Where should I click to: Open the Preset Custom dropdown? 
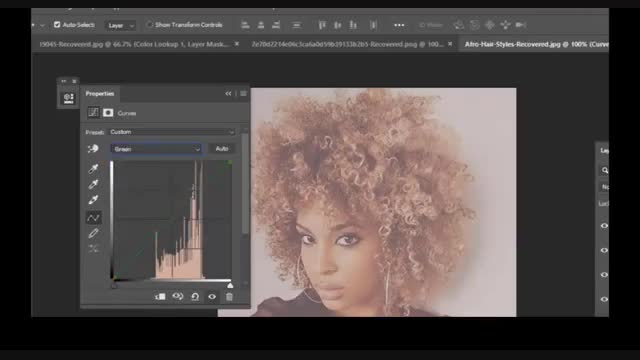pos(172,132)
